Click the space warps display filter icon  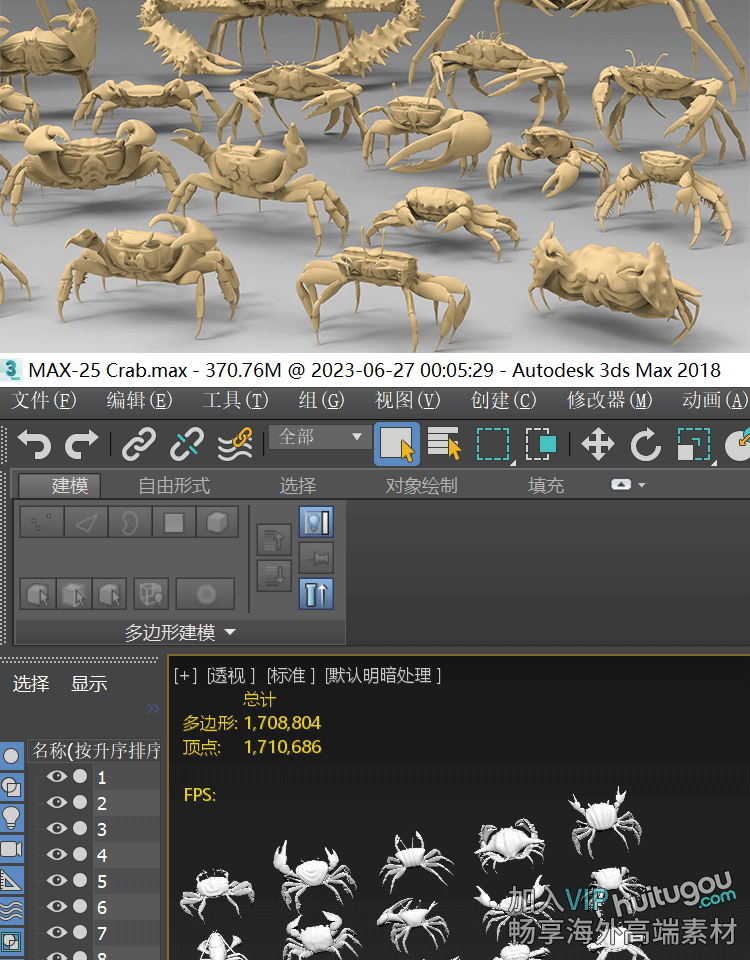coord(12,911)
